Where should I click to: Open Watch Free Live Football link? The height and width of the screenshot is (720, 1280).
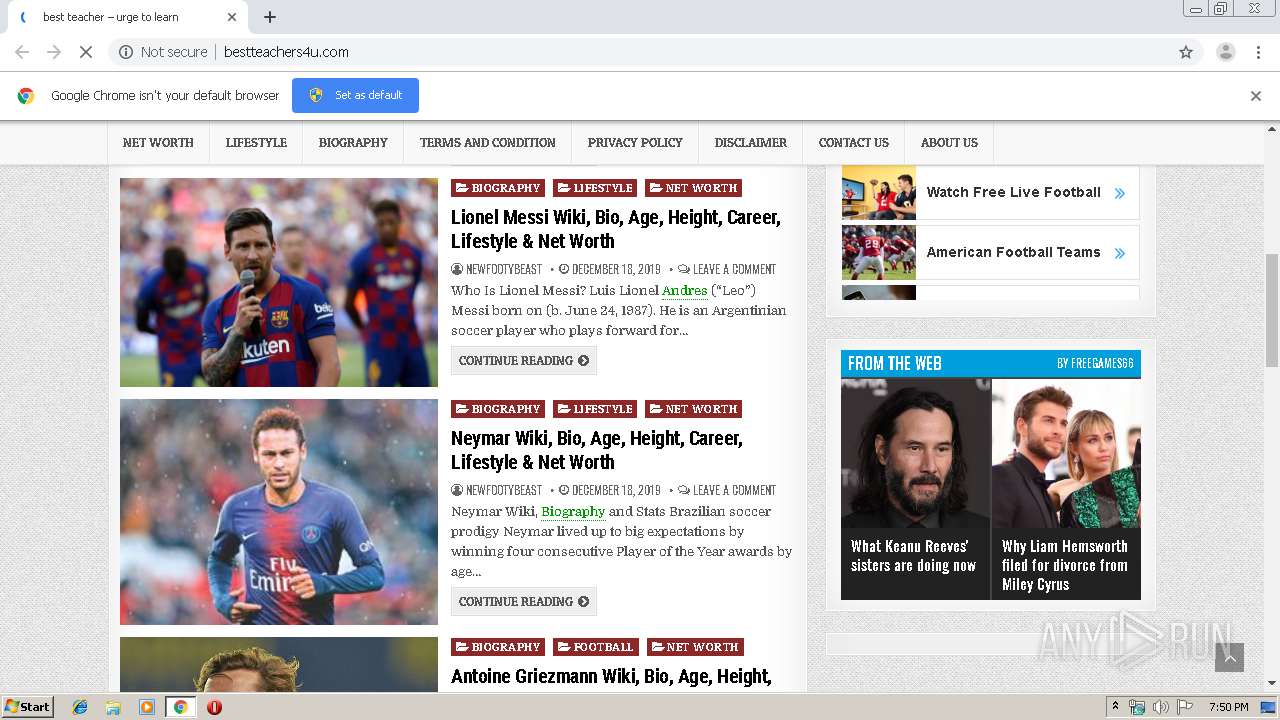tap(1013, 193)
